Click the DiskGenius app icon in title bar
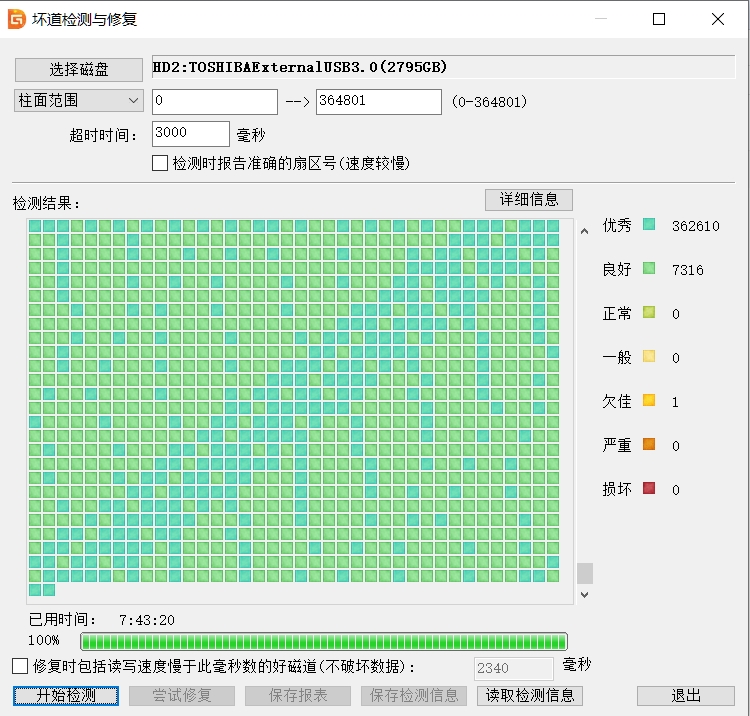This screenshot has width=750, height=716. [x=17, y=19]
